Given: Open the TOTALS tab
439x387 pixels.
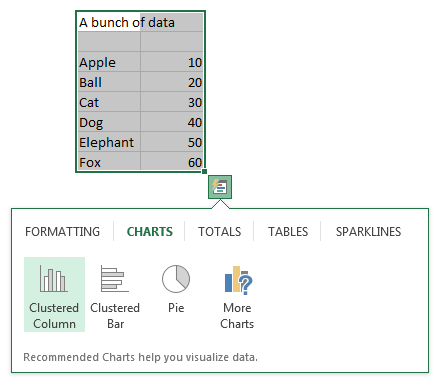Looking at the screenshot, I should click(219, 231).
